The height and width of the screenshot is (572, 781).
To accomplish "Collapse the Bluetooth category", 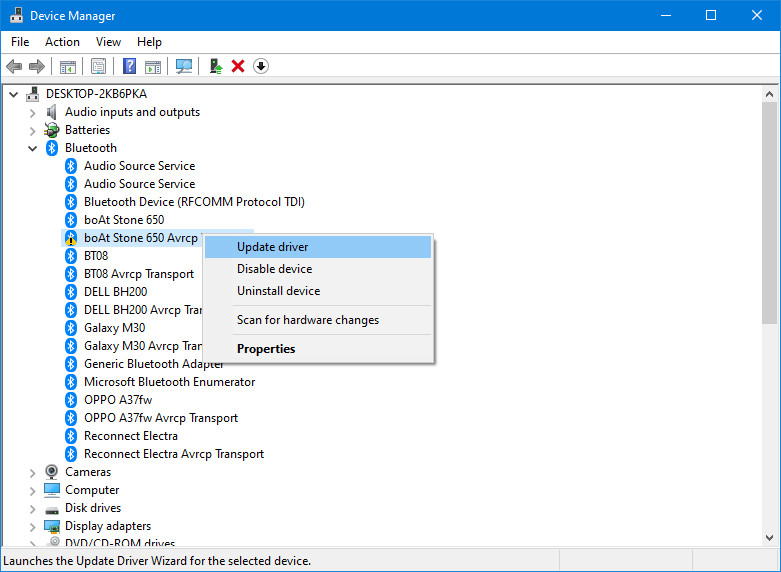I will click(32, 148).
